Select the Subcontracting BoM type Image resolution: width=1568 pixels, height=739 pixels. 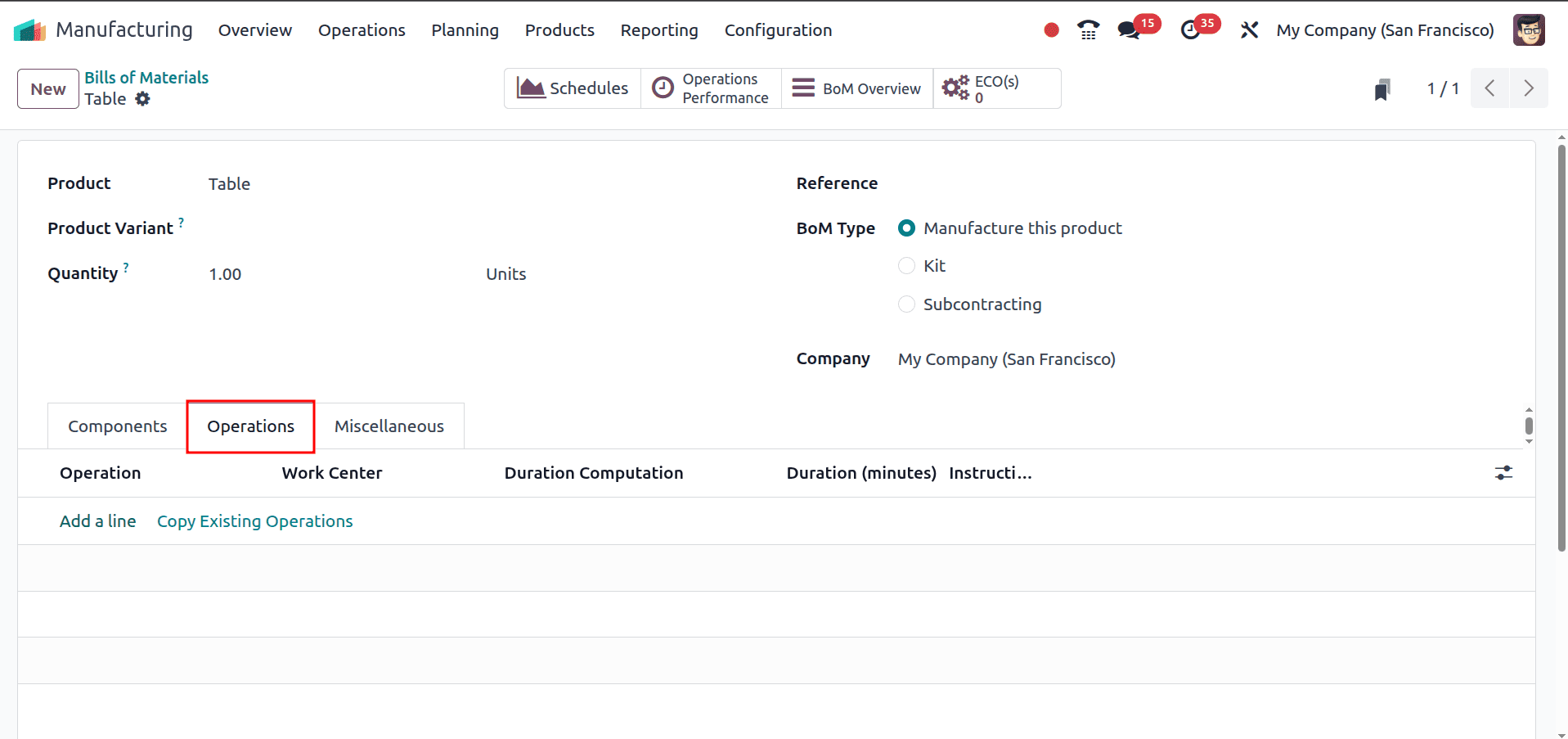coord(906,304)
